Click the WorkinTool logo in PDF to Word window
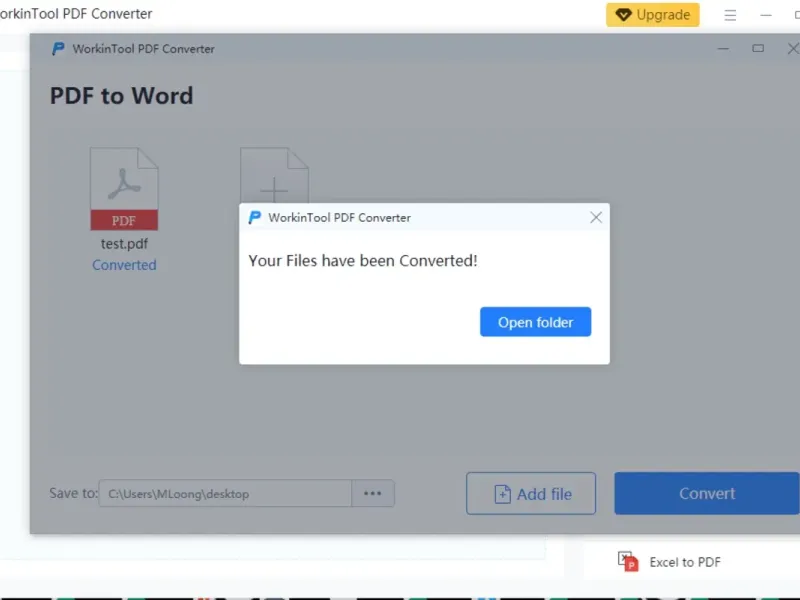 pyautogui.click(x=58, y=48)
